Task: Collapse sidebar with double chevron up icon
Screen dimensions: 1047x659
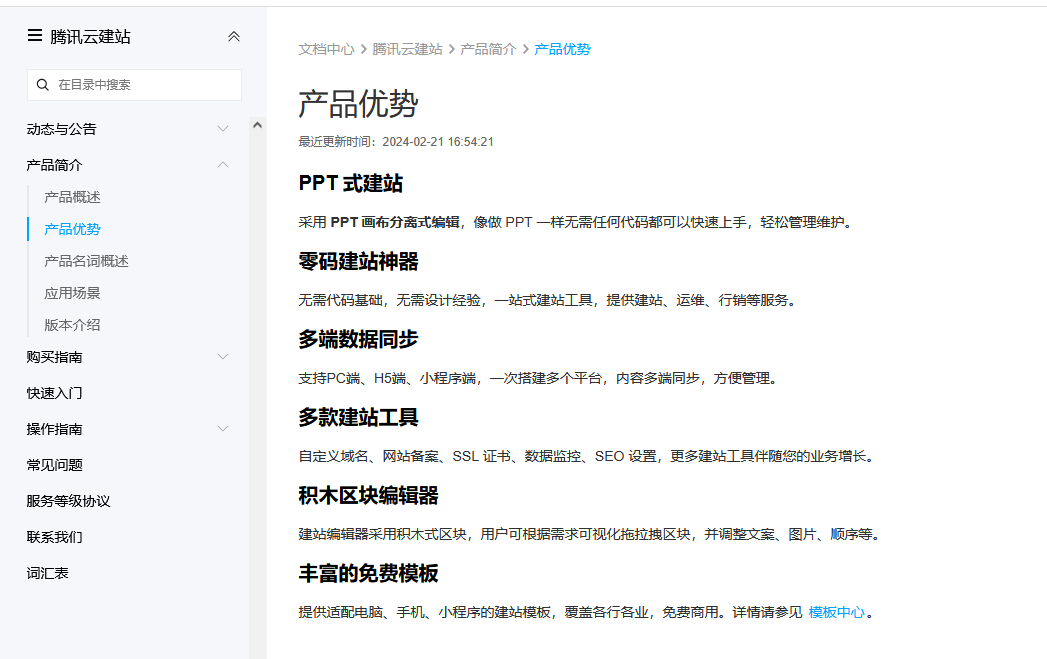Action: click(234, 36)
